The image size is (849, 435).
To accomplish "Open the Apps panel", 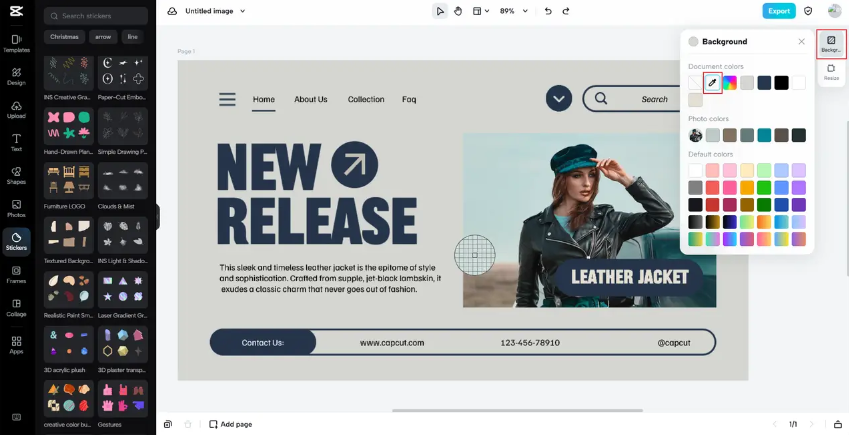I will tap(16, 345).
